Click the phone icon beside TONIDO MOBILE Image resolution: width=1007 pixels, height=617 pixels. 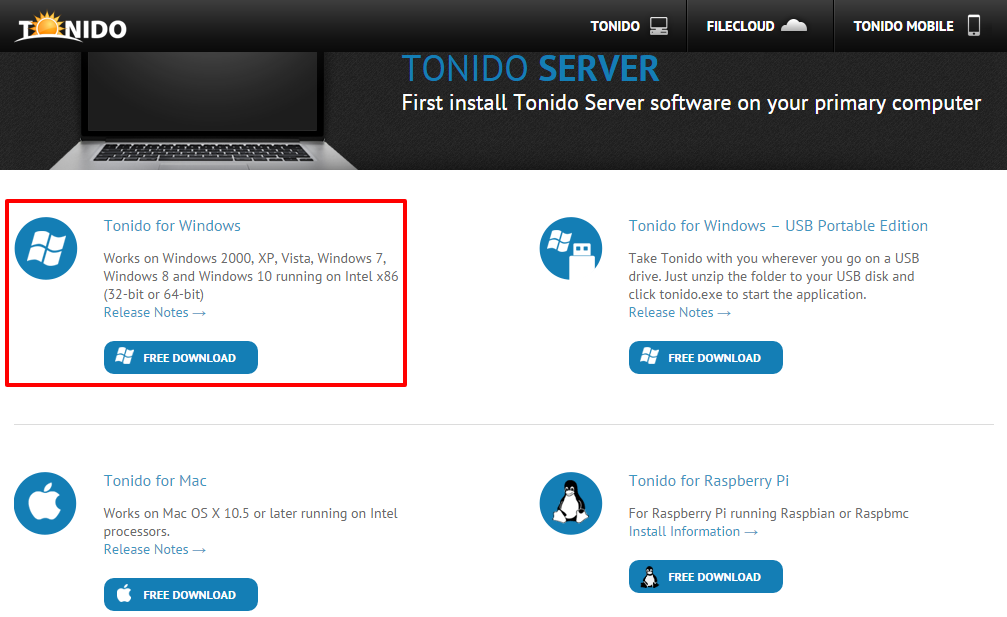974,26
